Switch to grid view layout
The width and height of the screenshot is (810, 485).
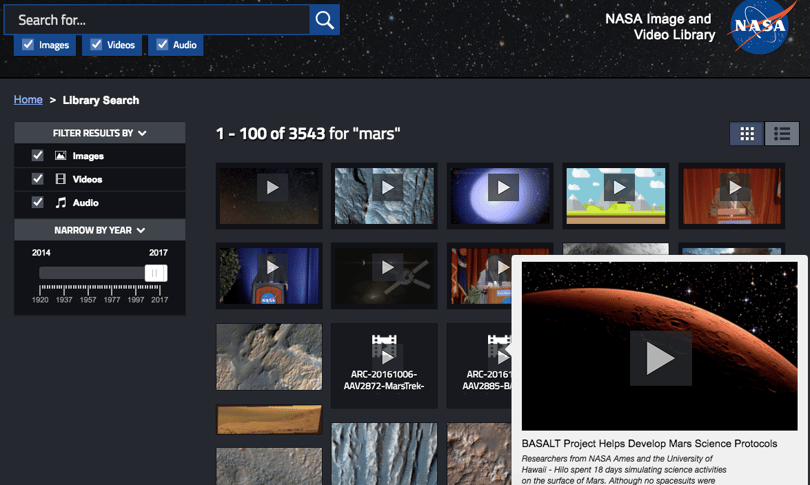746,134
